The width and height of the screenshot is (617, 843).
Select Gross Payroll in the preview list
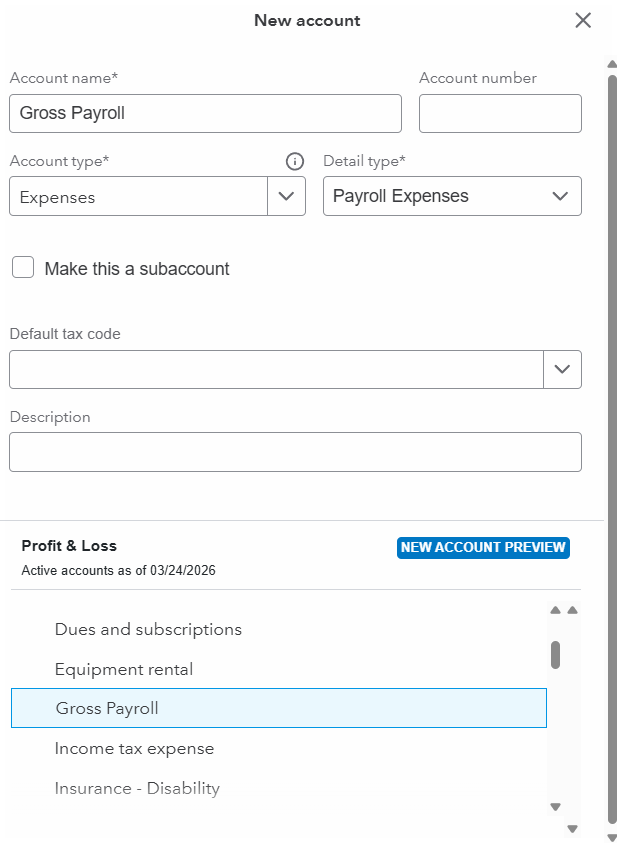point(278,708)
